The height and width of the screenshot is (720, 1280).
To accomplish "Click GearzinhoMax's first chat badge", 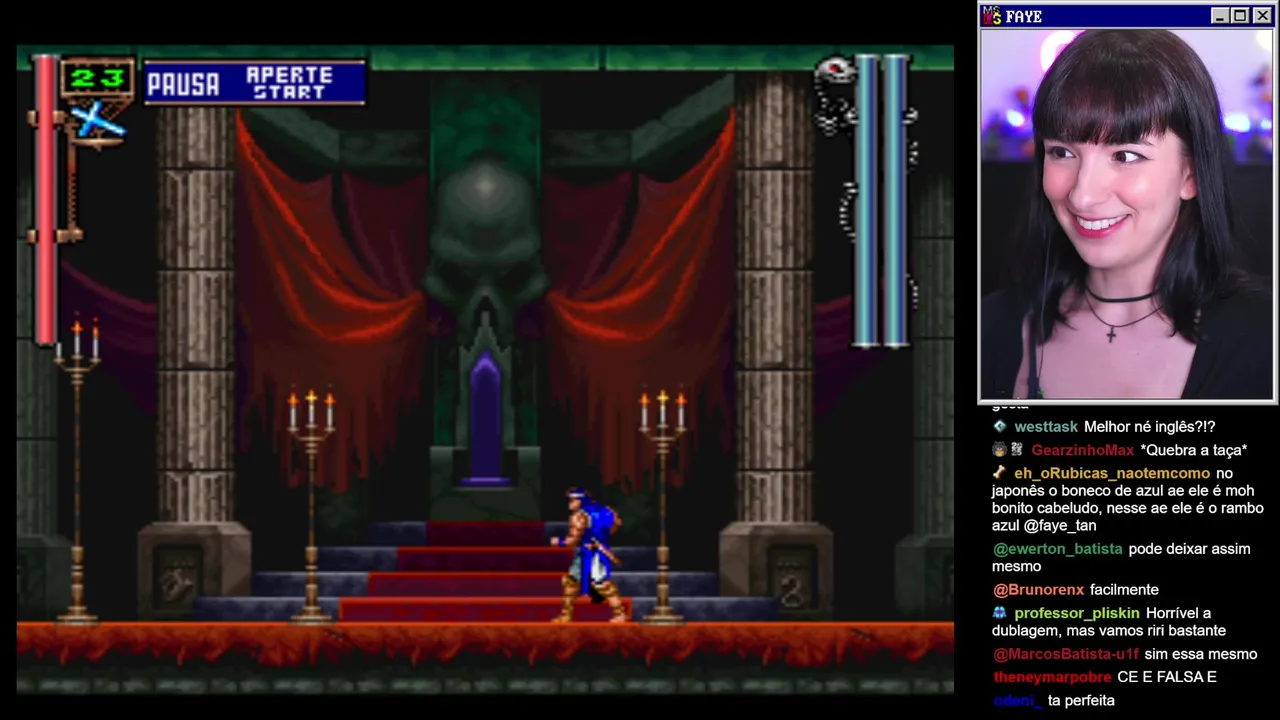I will (x=999, y=450).
